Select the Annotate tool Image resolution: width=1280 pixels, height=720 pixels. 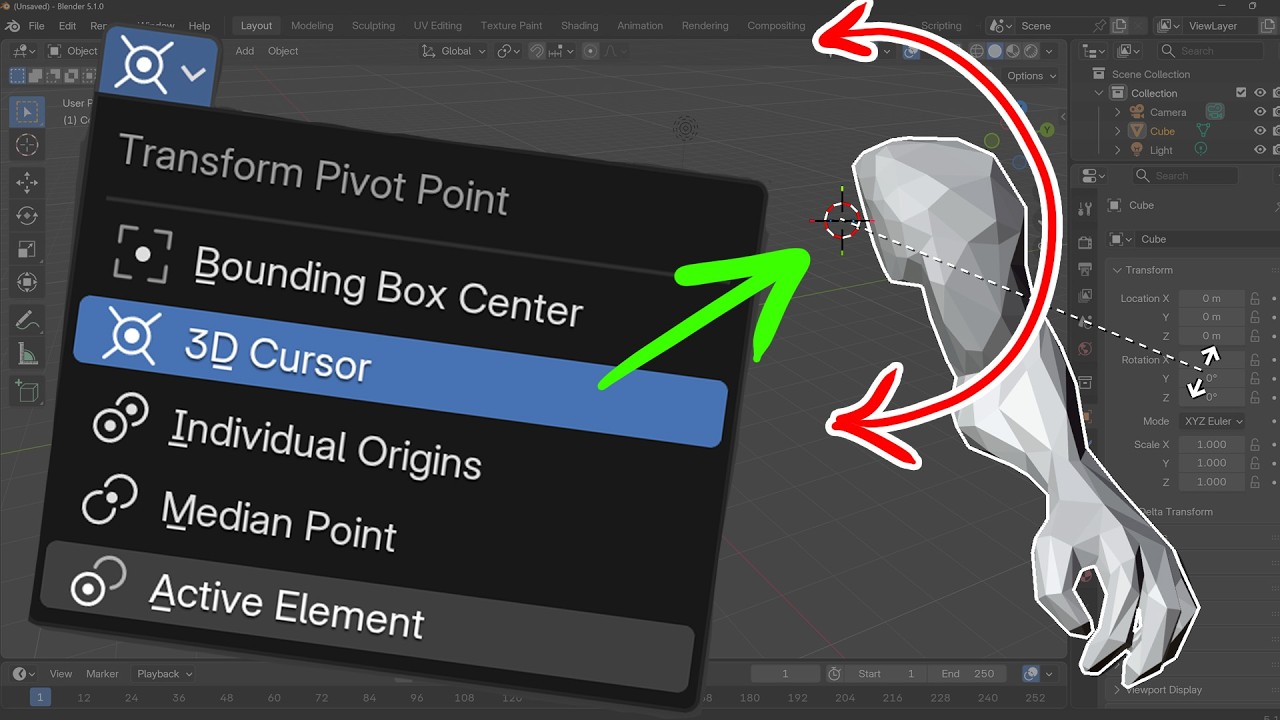point(27,320)
